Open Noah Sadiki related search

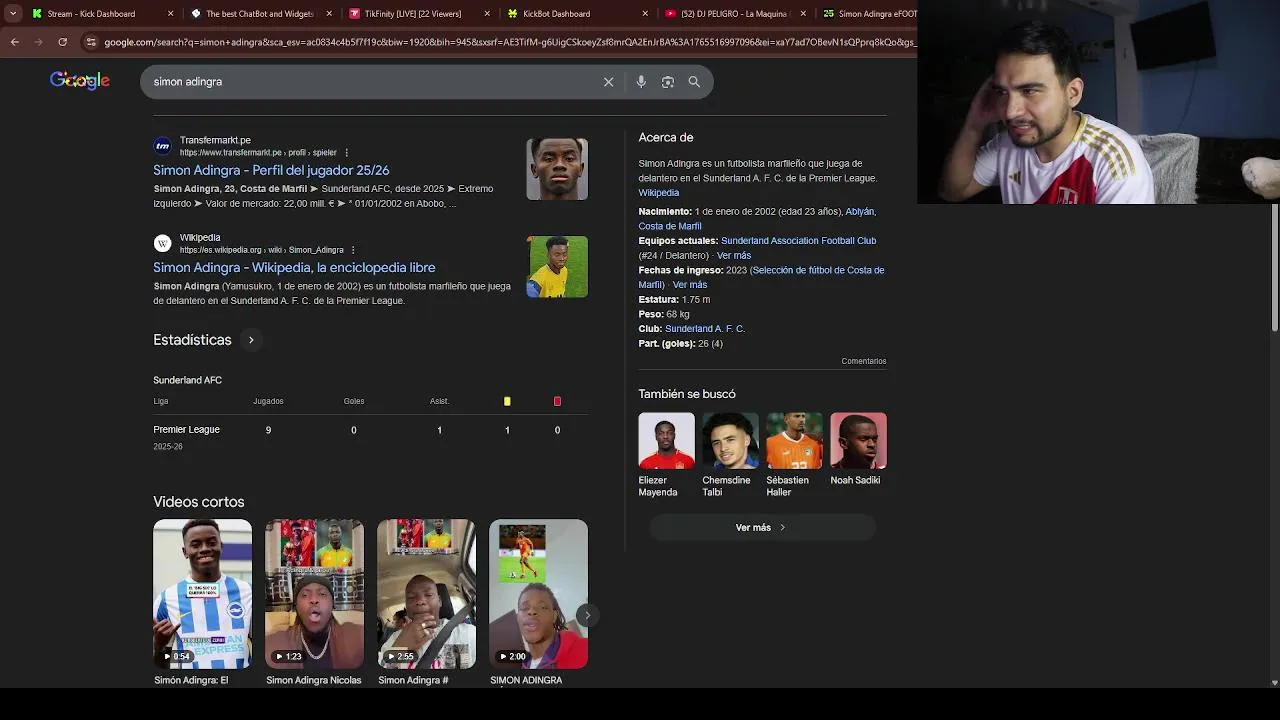pyautogui.click(x=858, y=449)
